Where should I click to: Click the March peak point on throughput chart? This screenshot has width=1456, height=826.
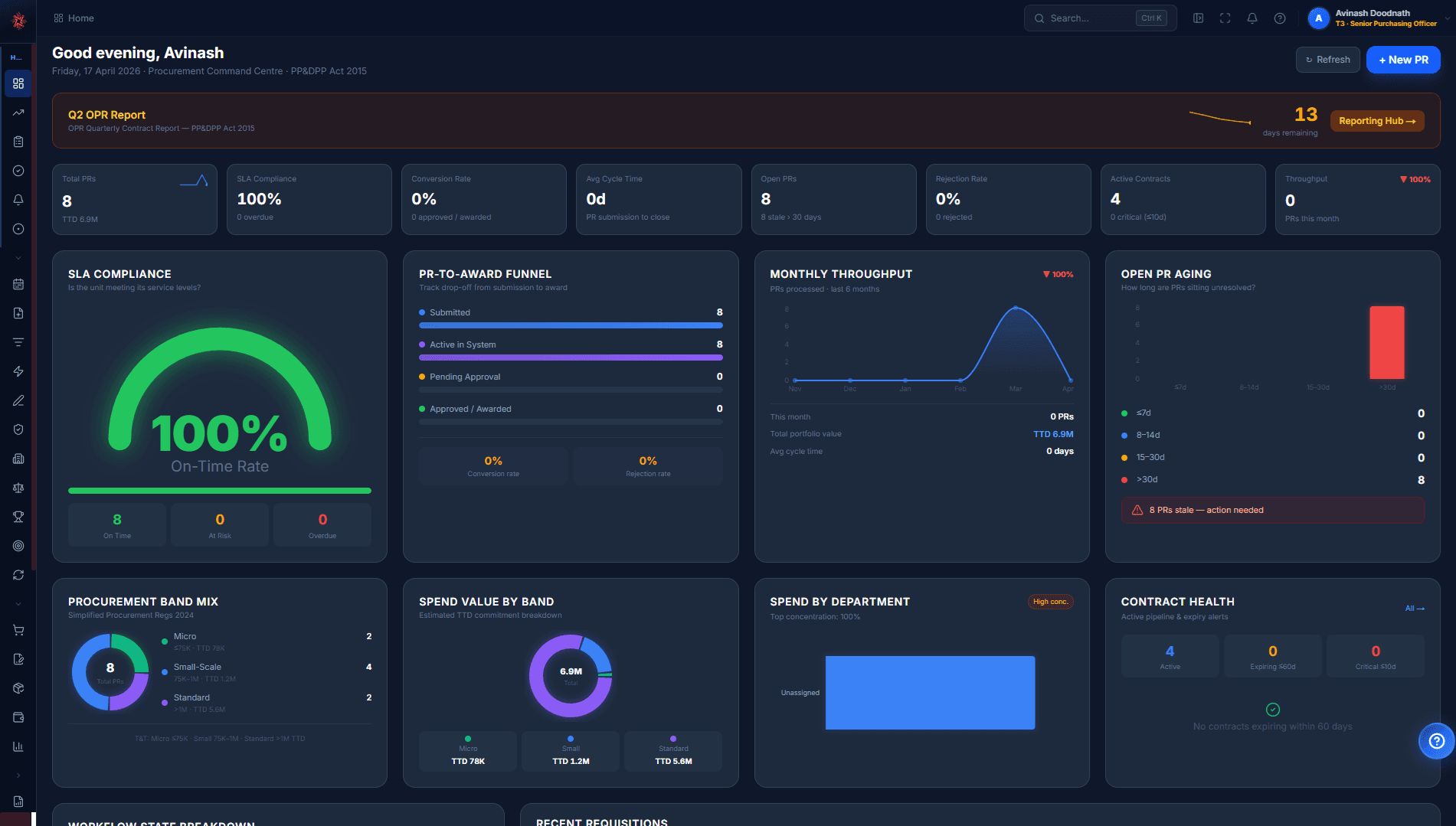pos(1016,308)
